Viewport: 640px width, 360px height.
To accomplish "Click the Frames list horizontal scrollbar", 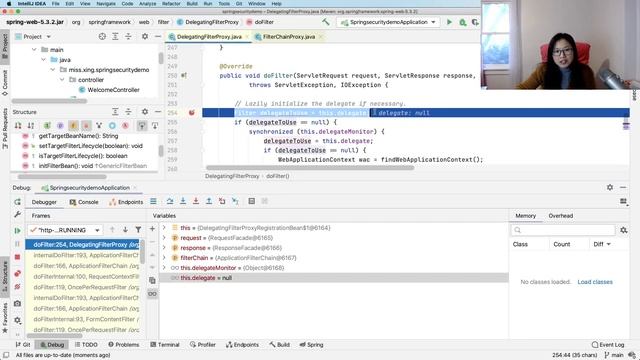I will [x=55, y=336].
